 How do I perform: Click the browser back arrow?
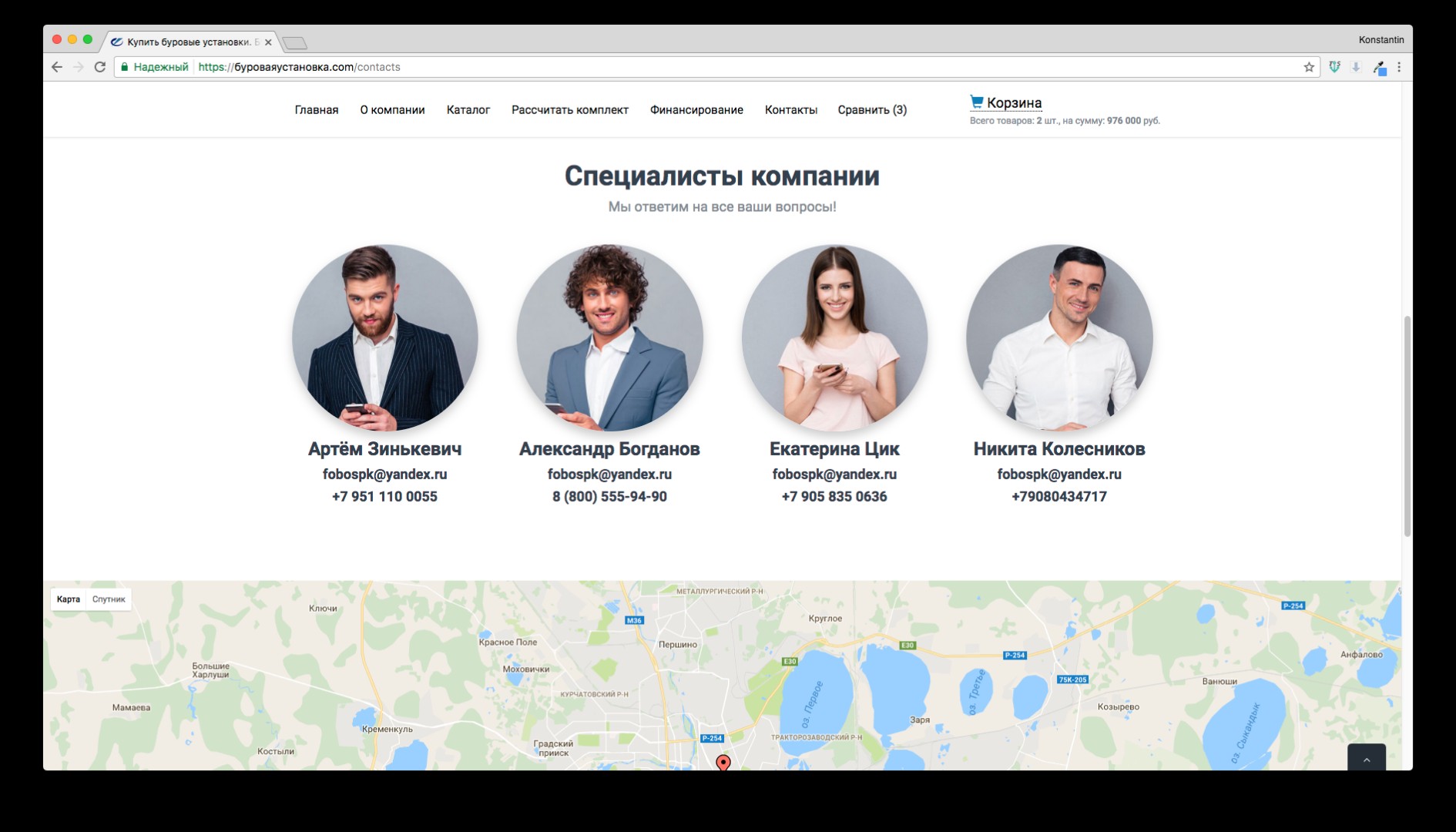click(57, 67)
